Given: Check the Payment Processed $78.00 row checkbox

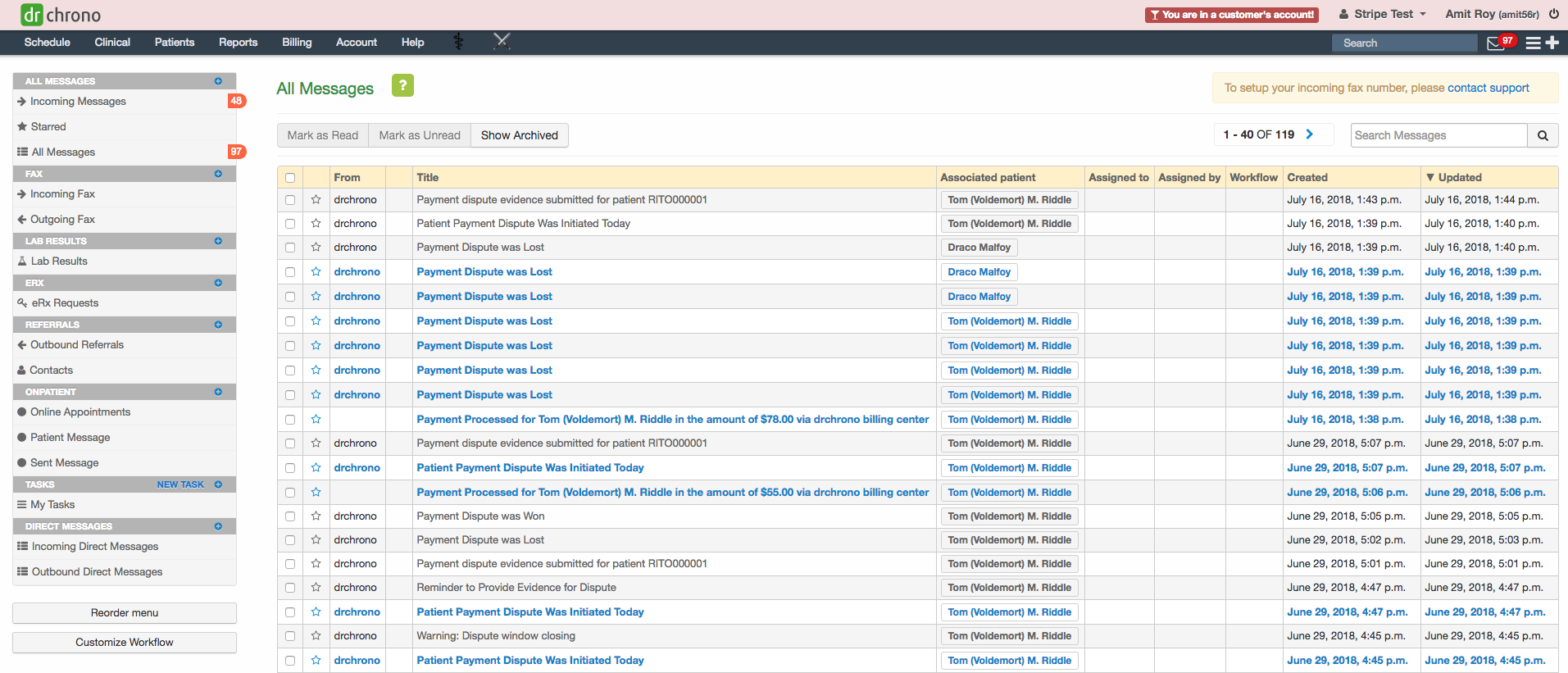Looking at the screenshot, I should 290,420.
